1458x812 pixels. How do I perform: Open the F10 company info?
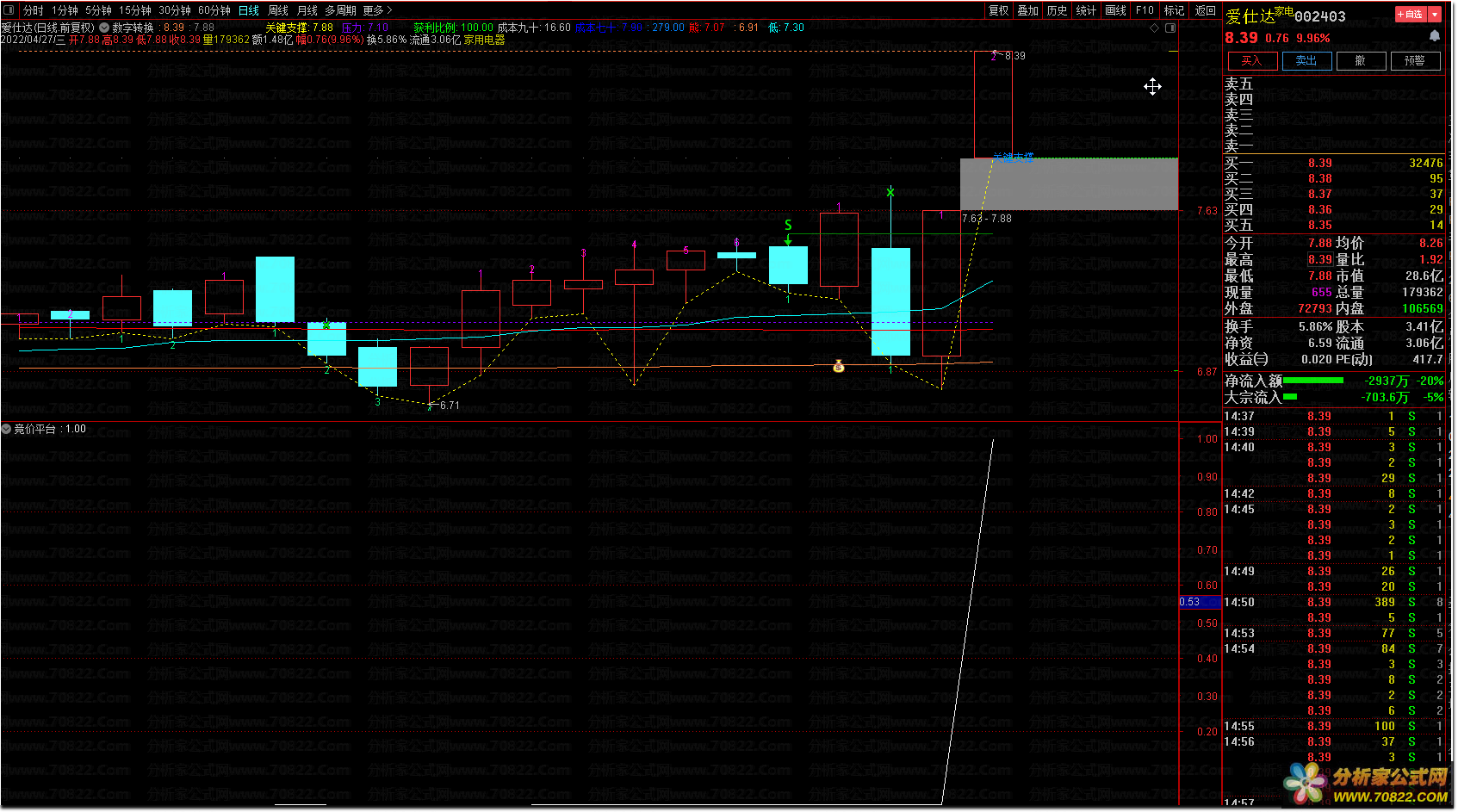click(1145, 10)
